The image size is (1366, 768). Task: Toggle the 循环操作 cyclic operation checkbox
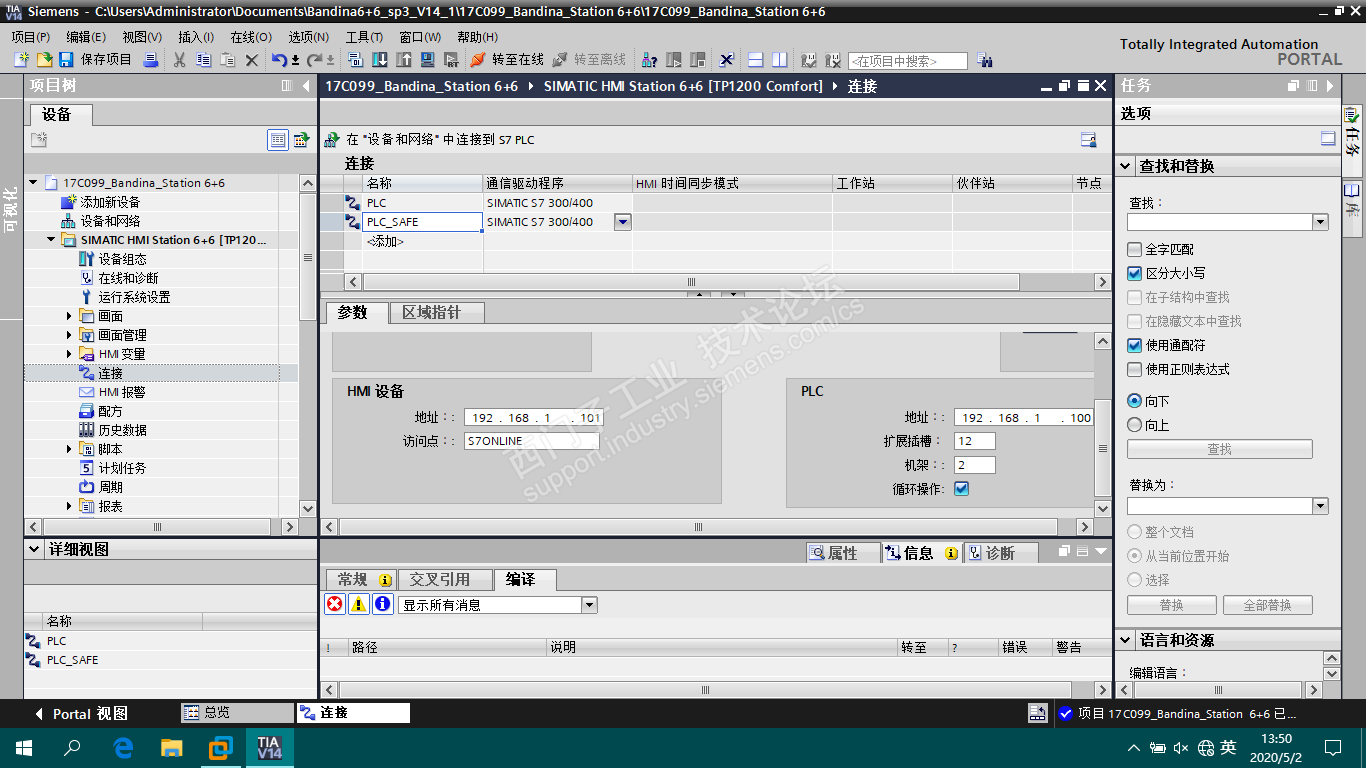[961, 489]
